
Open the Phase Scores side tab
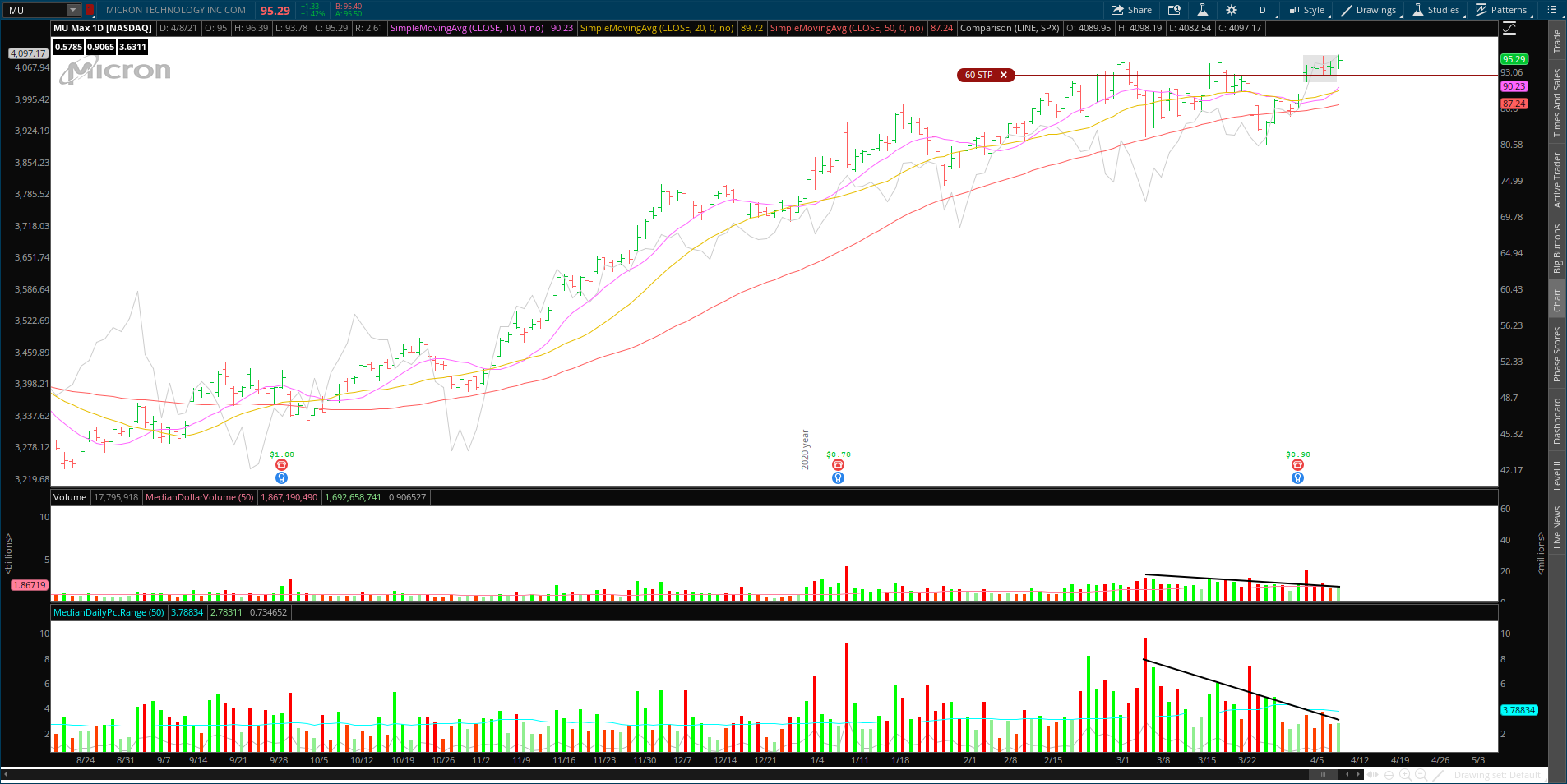[x=1557, y=353]
